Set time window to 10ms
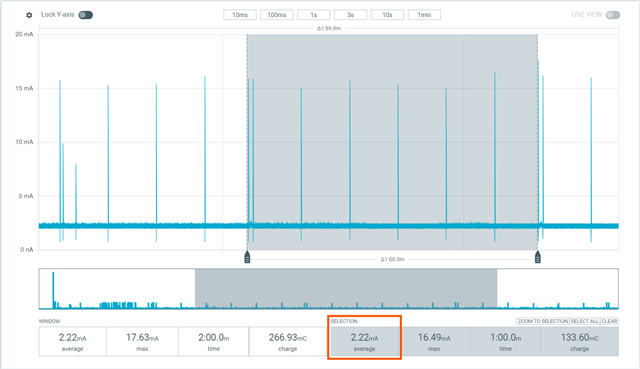The height and width of the screenshot is (369, 640). (240, 15)
